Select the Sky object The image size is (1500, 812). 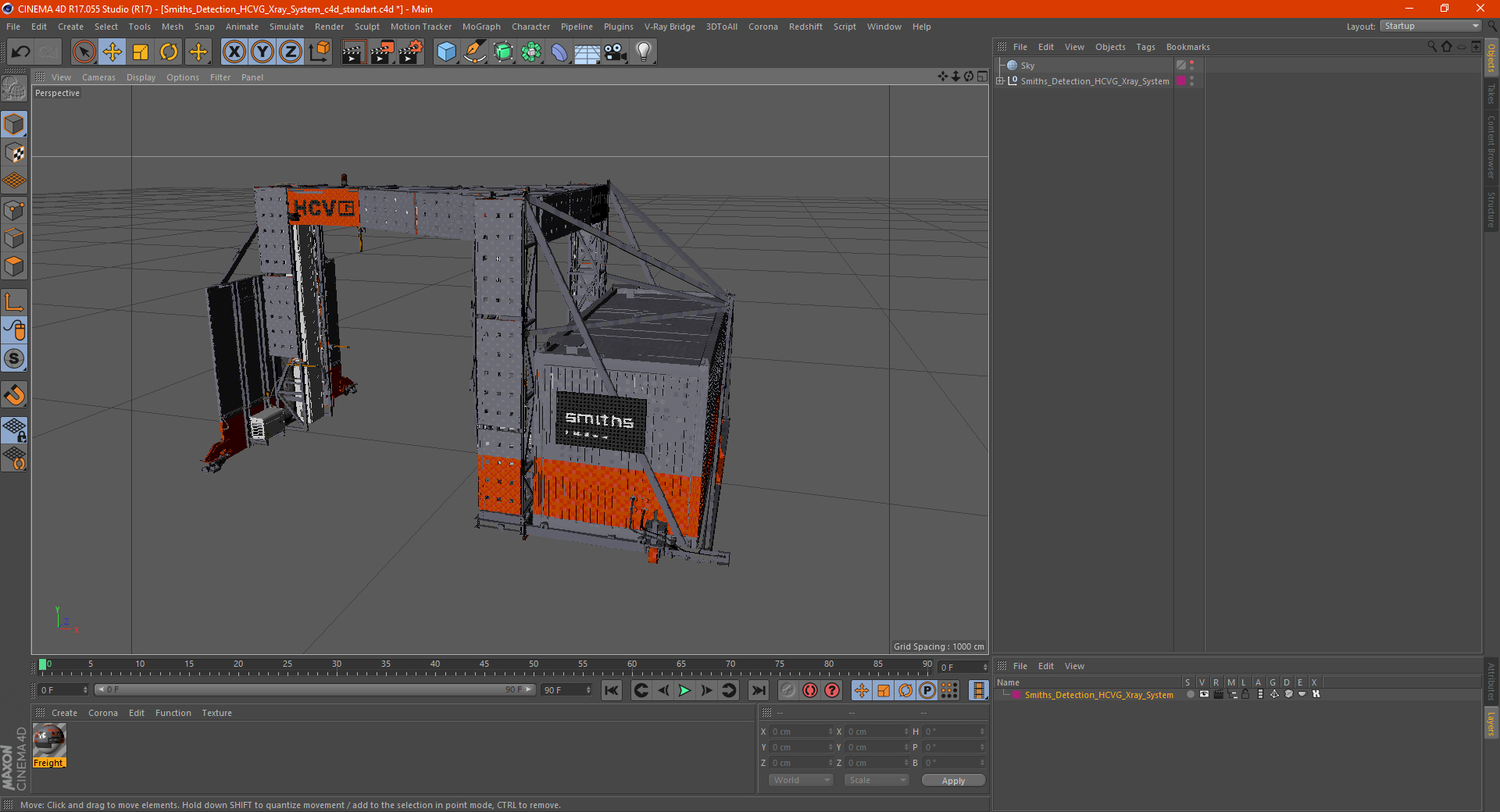pos(1027,66)
